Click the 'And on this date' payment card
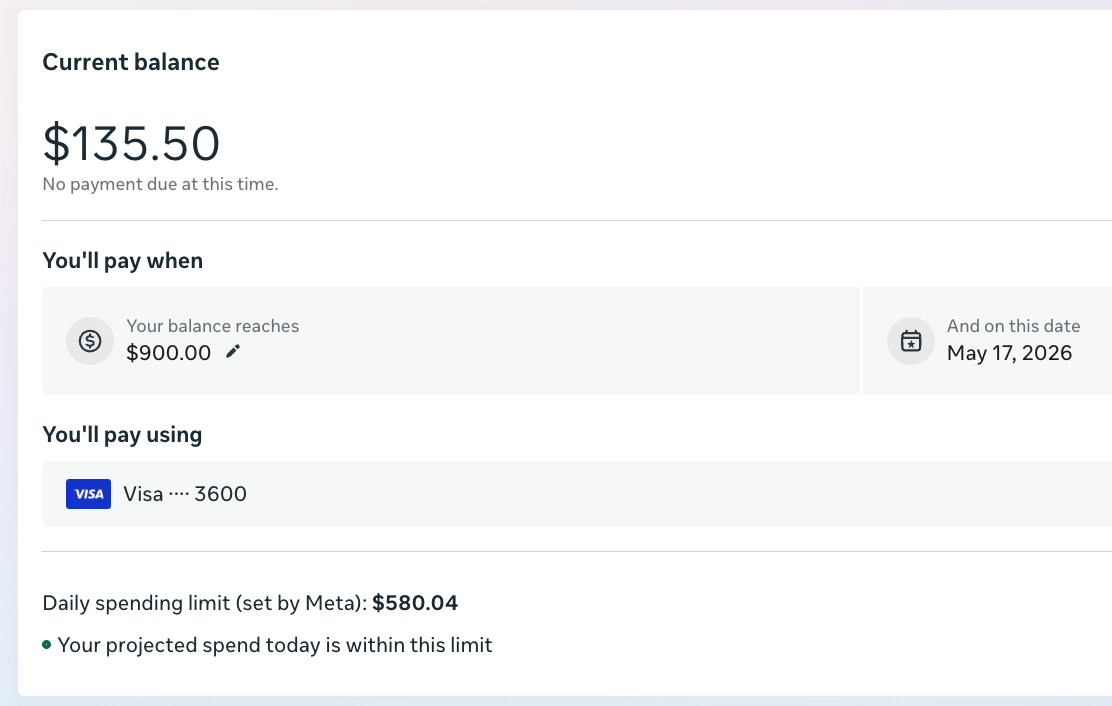Image resolution: width=1112 pixels, height=706 pixels. pyautogui.click(x=1000, y=340)
